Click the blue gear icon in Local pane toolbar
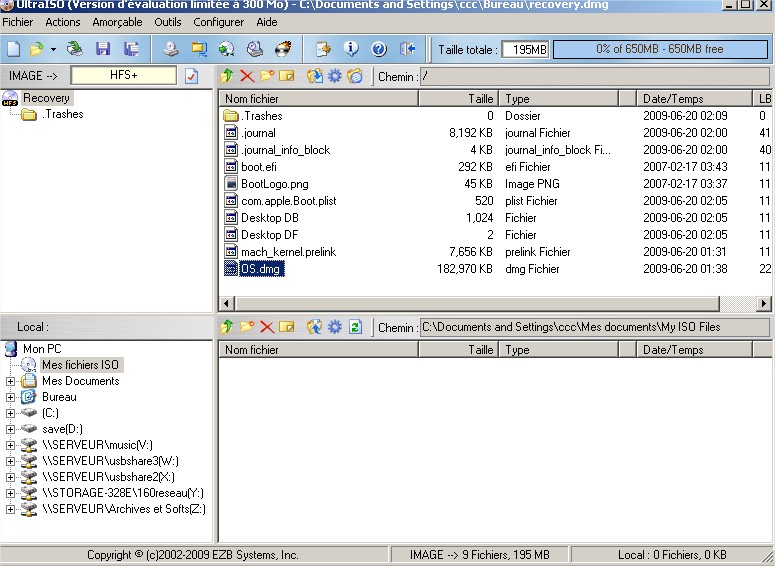This screenshot has width=775, height=566. 335,327
